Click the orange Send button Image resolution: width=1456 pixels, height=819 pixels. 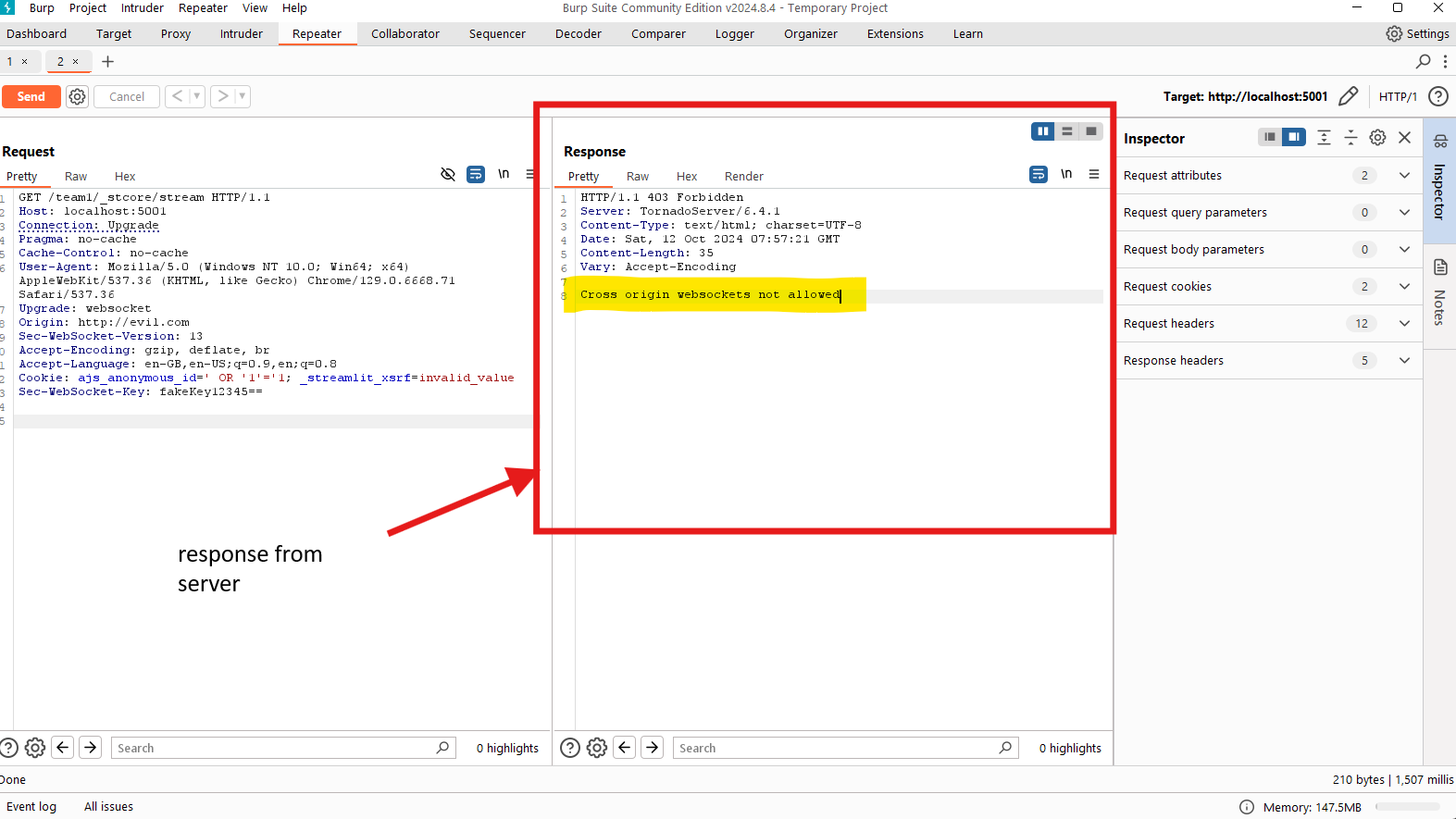[31, 96]
